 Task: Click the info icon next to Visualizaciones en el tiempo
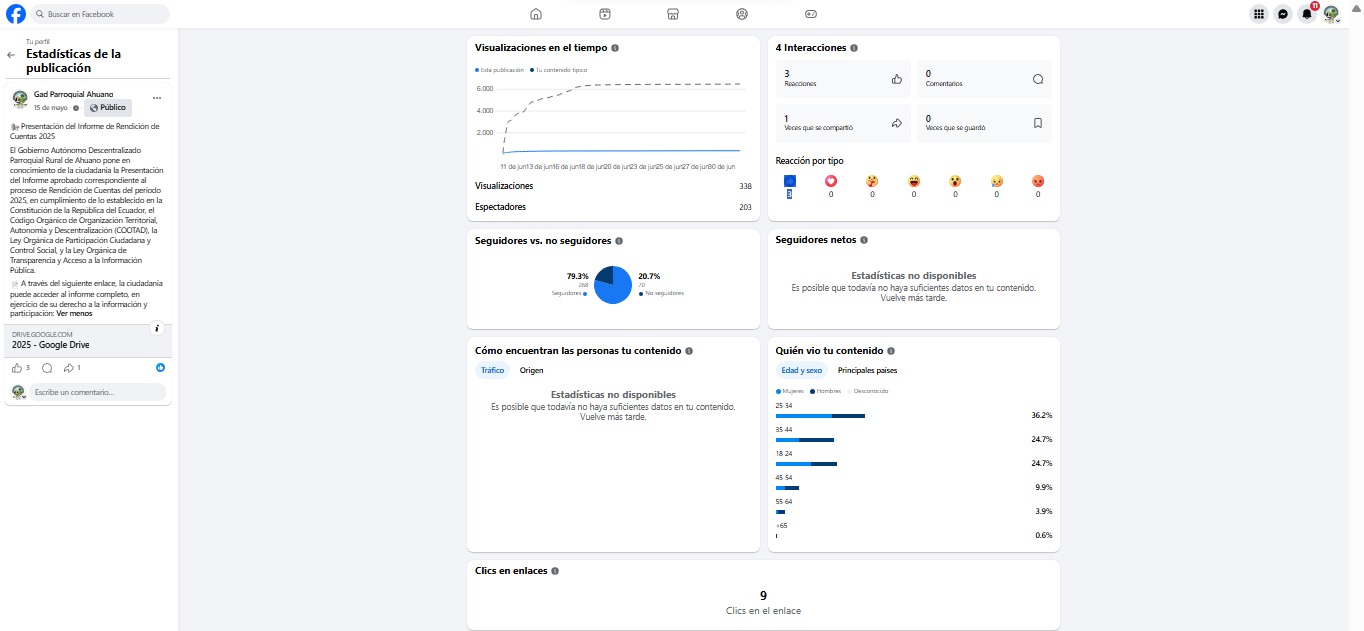point(615,48)
